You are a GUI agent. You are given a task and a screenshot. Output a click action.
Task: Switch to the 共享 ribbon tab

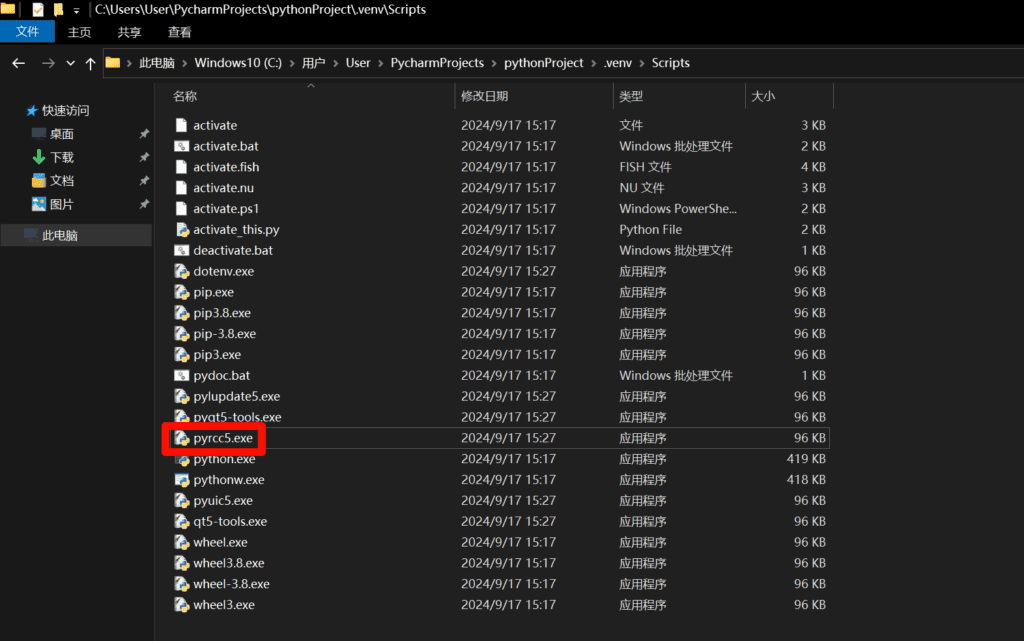click(x=130, y=32)
